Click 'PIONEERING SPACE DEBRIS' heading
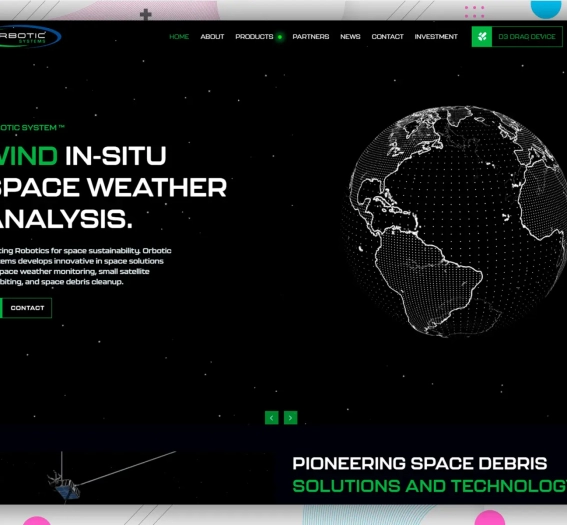Image resolution: width=567 pixels, height=525 pixels. pos(419,464)
